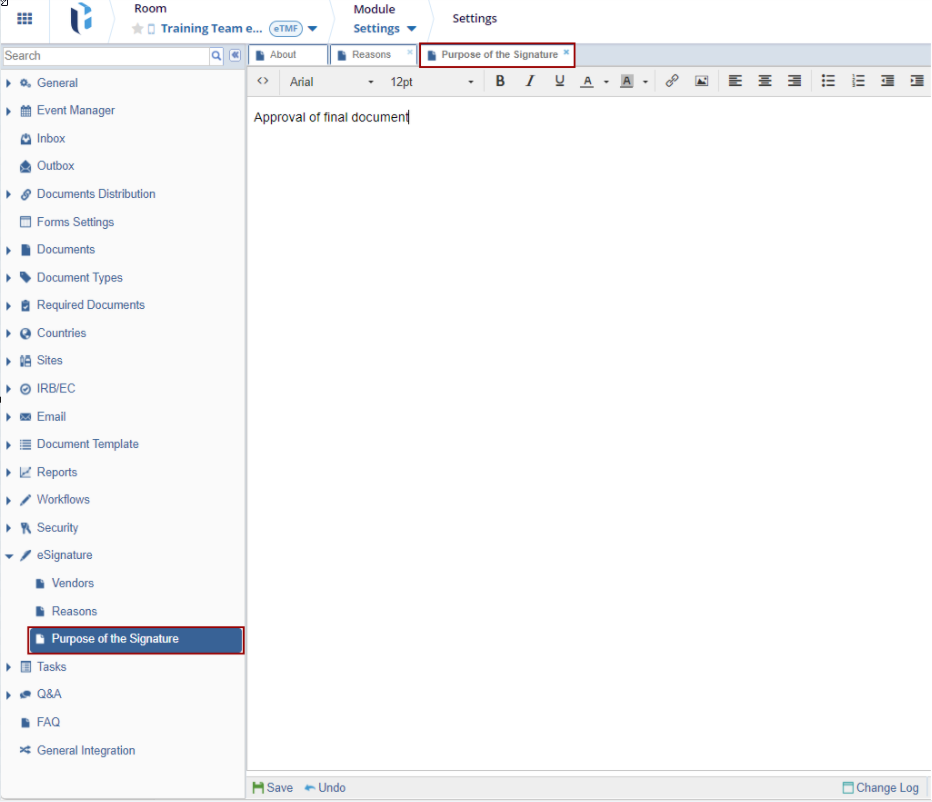Viewport: 932px width, 802px height.
Task: Open the font family dropdown showing Arial
Action: pos(331,82)
